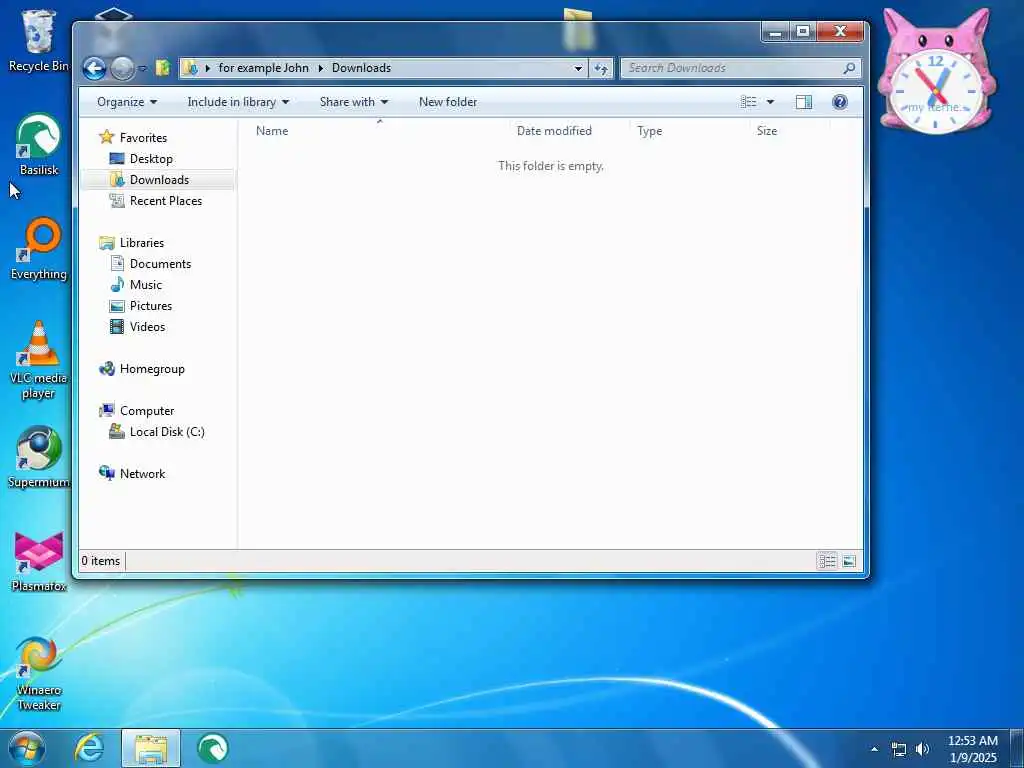Image resolution: width=1024 pixels, height=768 pixels.
Task: Switch to details view in status bar
Action: point(827,561)
